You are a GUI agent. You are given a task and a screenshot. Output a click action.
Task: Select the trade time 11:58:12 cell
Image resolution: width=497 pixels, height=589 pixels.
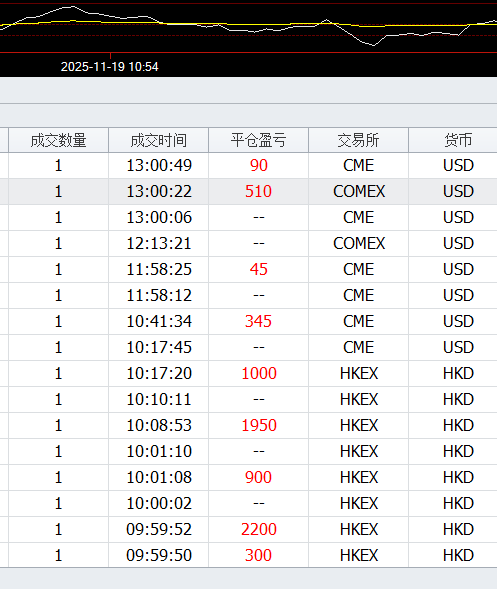click(x=159, y=295)
